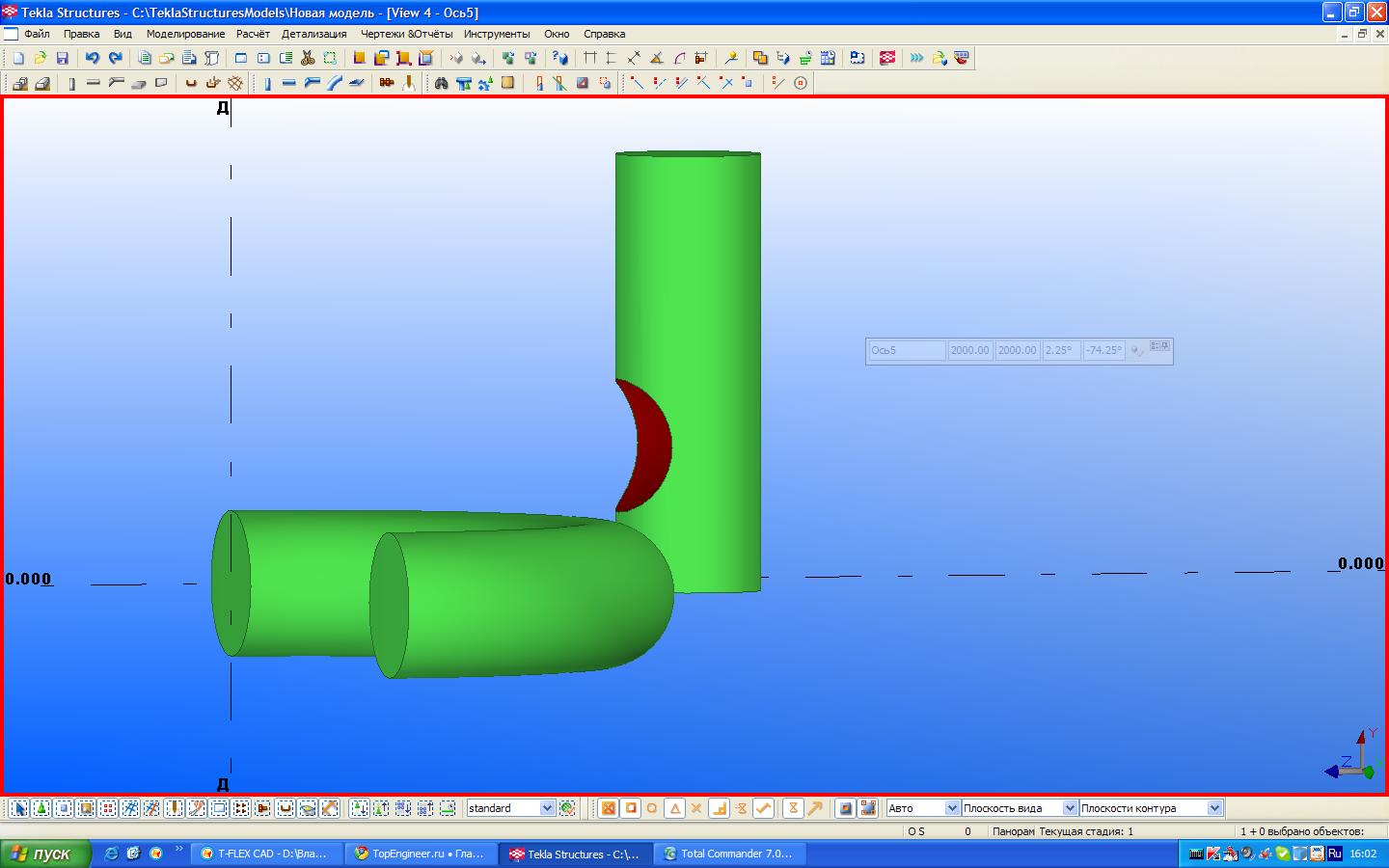Expand the 'standard' selection filter dropdown
The width and height of the screenshot is (1389, 868).
pos(547,808)
